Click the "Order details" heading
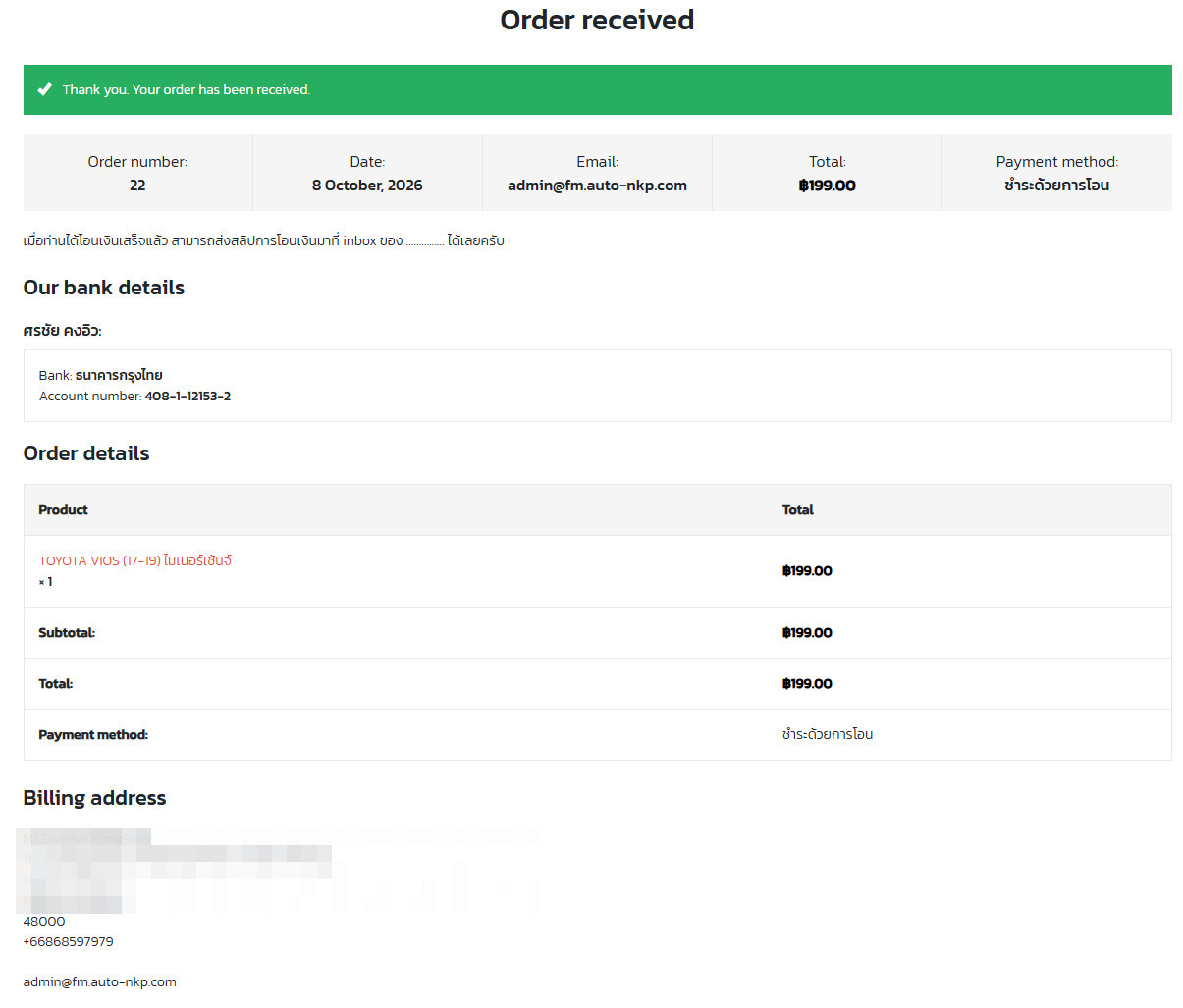The image size is (1183, 1008). coord(86,453)
